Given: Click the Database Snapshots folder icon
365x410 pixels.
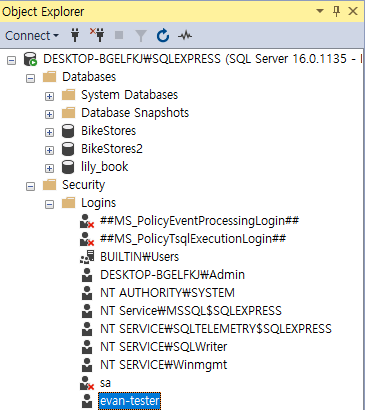Looking at the screenshot, I should [x=69, y=113].
